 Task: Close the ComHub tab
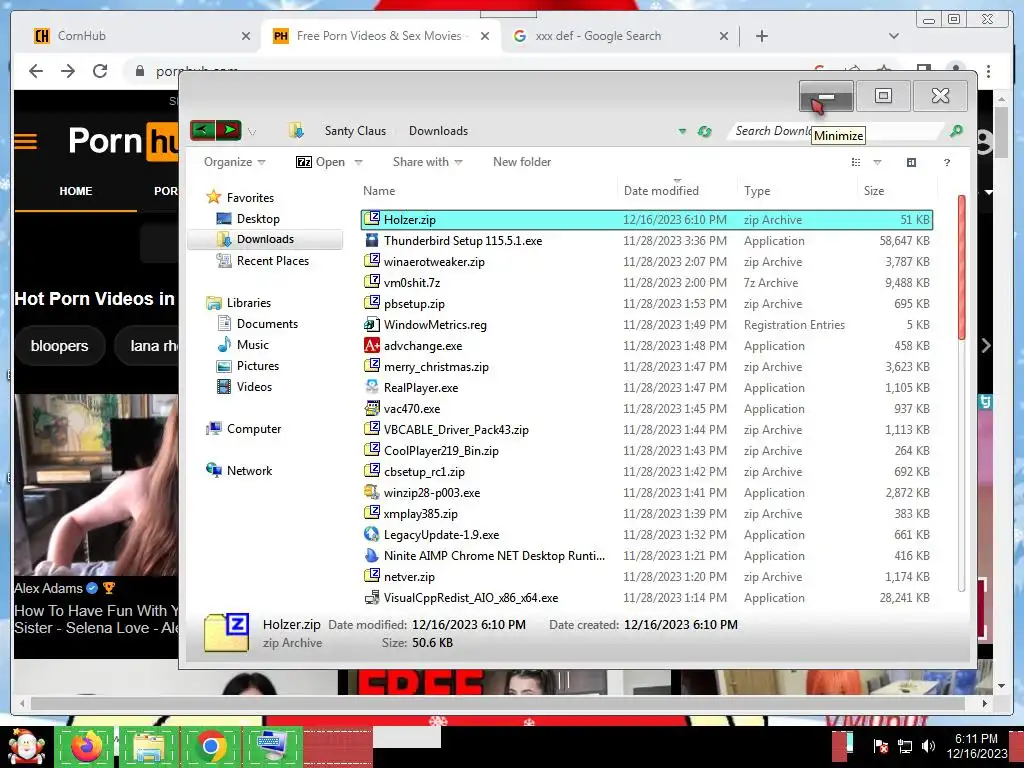pyautogui.click(x=246, y=37)
